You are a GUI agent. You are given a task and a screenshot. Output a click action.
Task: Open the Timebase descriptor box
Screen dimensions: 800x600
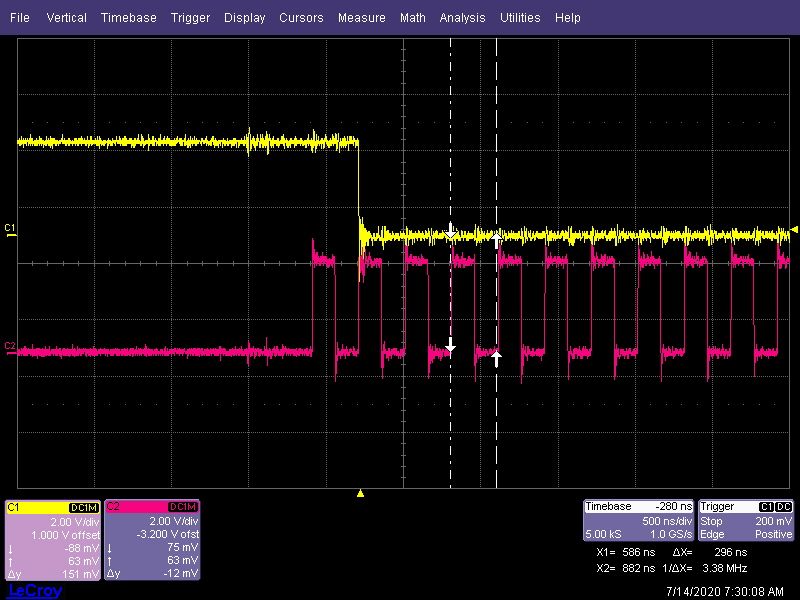coord(638,520)
